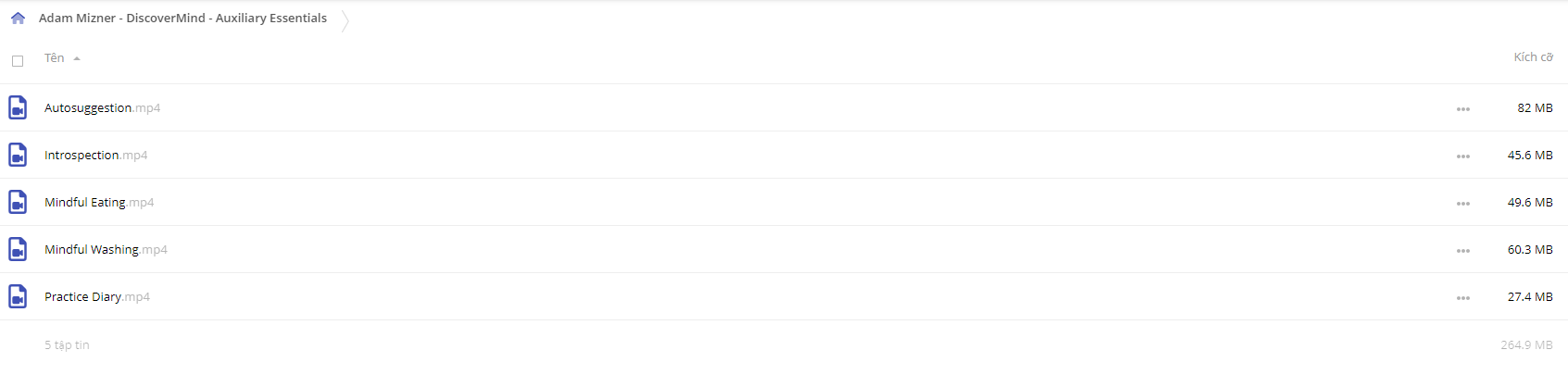
Task: Sort files by the Tên column header
Action: coord(55,58)
